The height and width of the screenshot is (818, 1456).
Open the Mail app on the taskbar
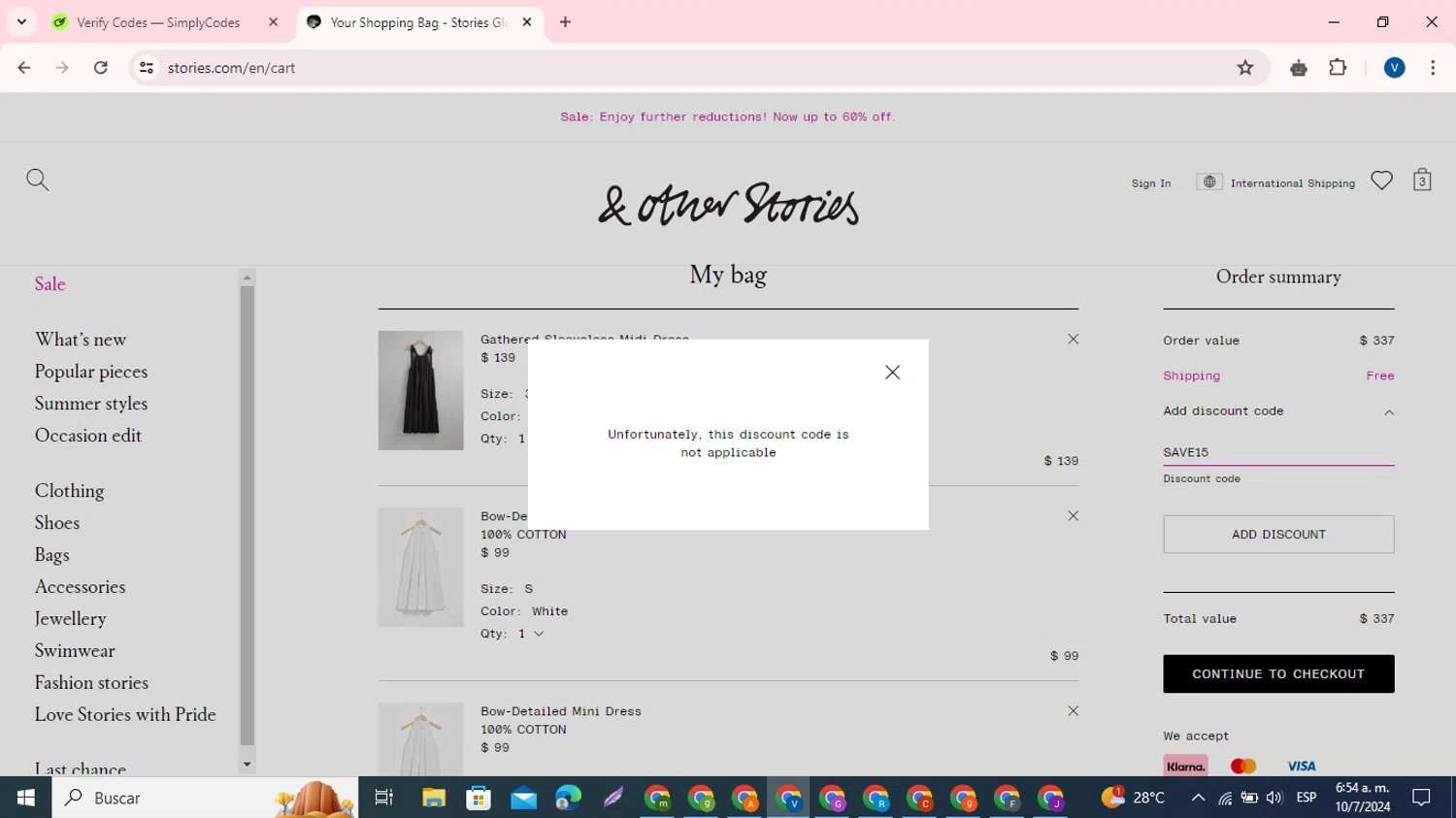click(x=523, y=798)
